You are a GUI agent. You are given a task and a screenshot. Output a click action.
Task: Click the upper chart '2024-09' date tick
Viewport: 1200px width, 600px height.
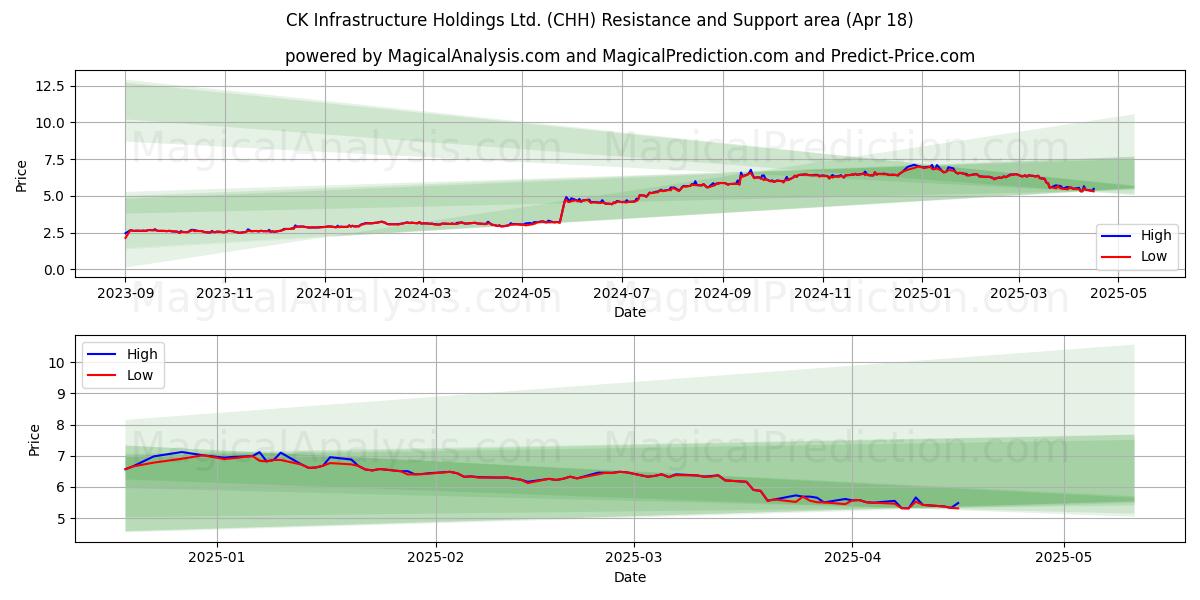[723, 294]
